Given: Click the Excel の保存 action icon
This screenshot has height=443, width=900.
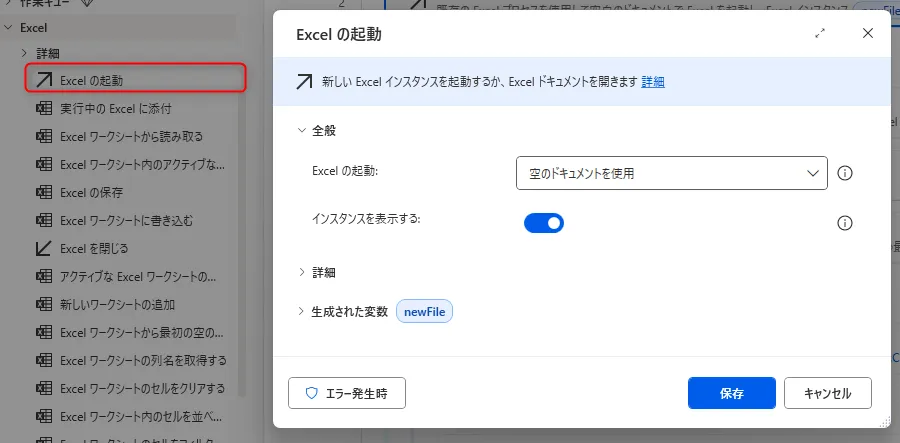Looking at the screenshot, I should point(44,192).
